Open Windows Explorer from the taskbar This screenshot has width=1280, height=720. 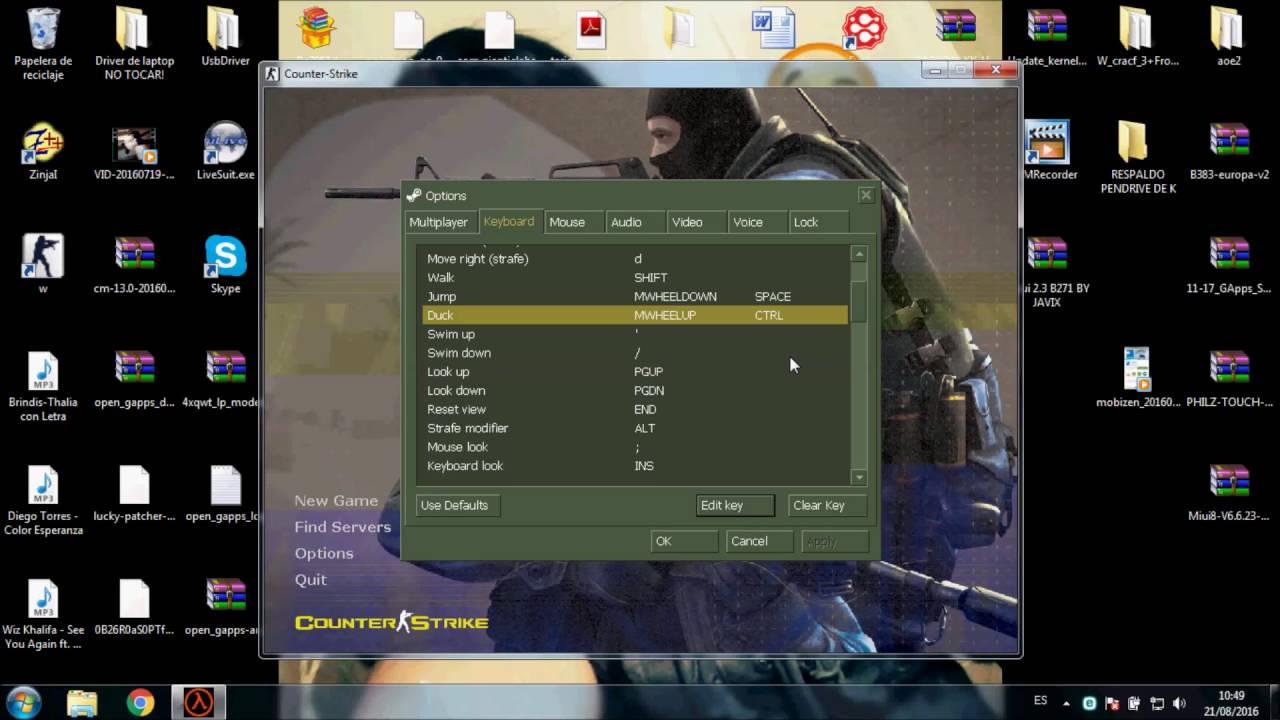tap(82, 702)
